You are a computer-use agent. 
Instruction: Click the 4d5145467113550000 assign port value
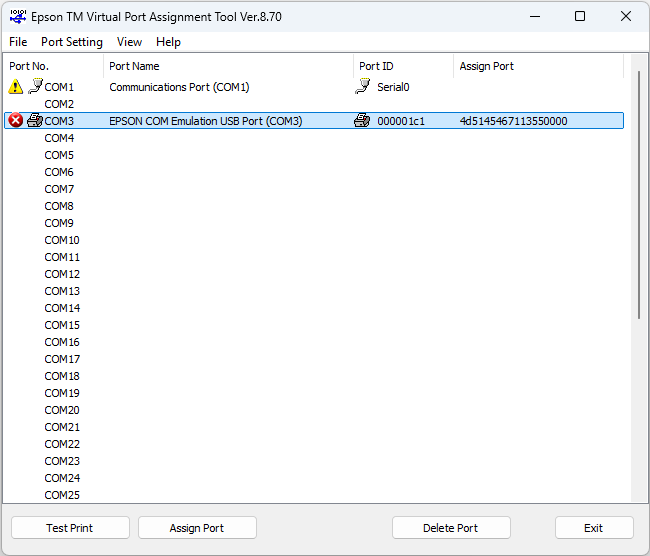514,121
